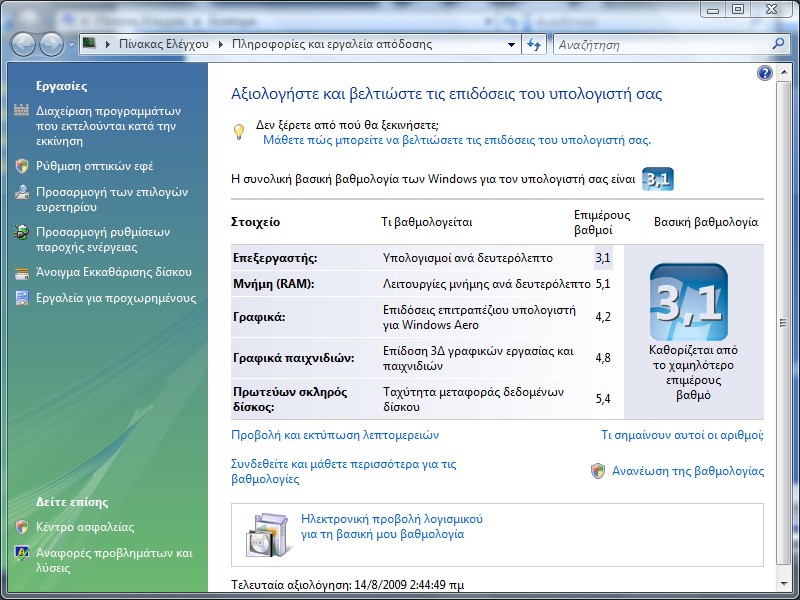This screenshot has height=600, width=800.
Task: Click small 3,1 score badge
Action: tap(658, 179)
